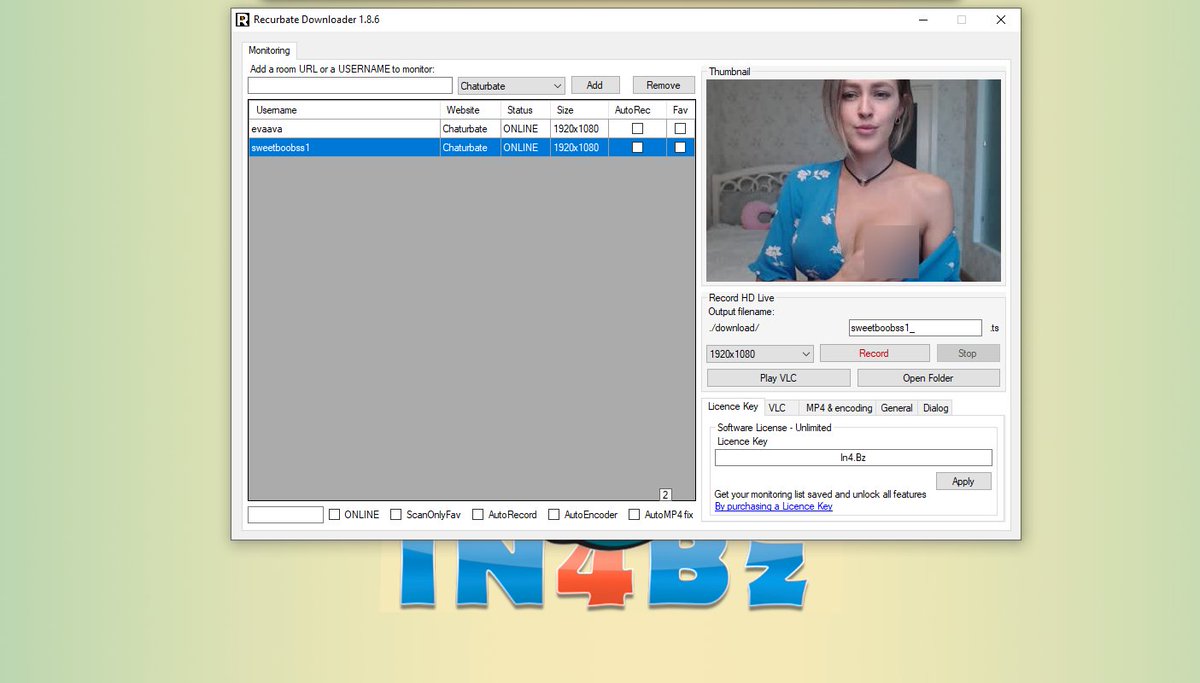
Task: Focus the room URL or username input field
Action: [x=350, y=86]
